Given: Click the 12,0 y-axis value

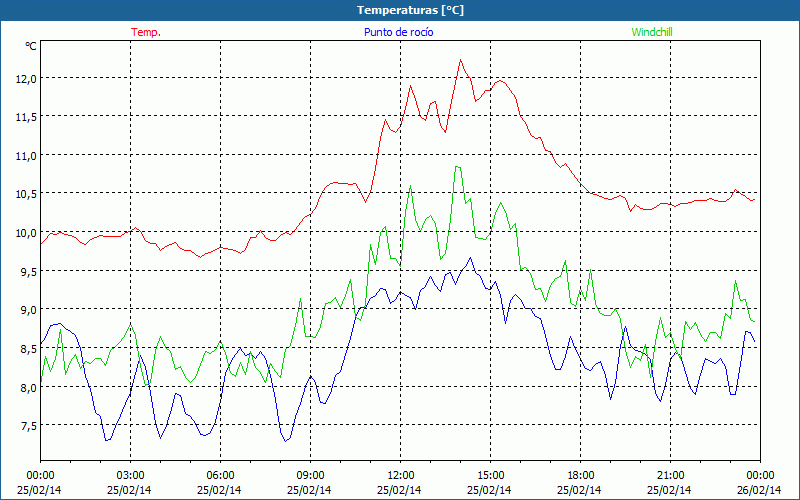Looking at the screenshot, I should pyautogui.click(x=26, y=79).
